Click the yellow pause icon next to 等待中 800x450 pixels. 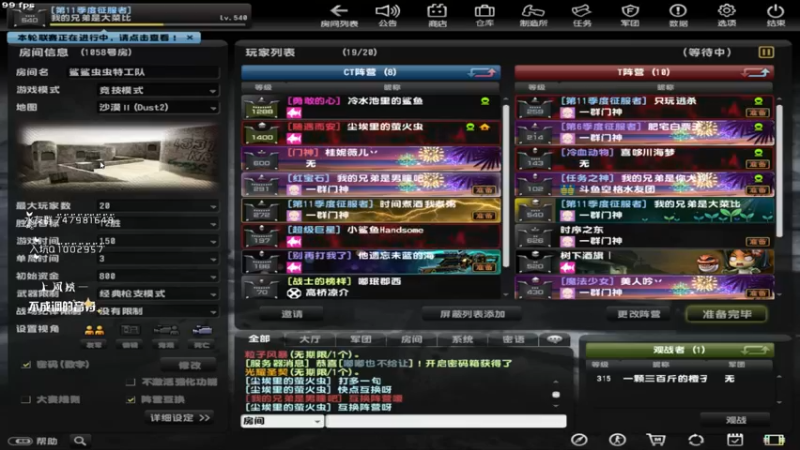pos(766,52)
